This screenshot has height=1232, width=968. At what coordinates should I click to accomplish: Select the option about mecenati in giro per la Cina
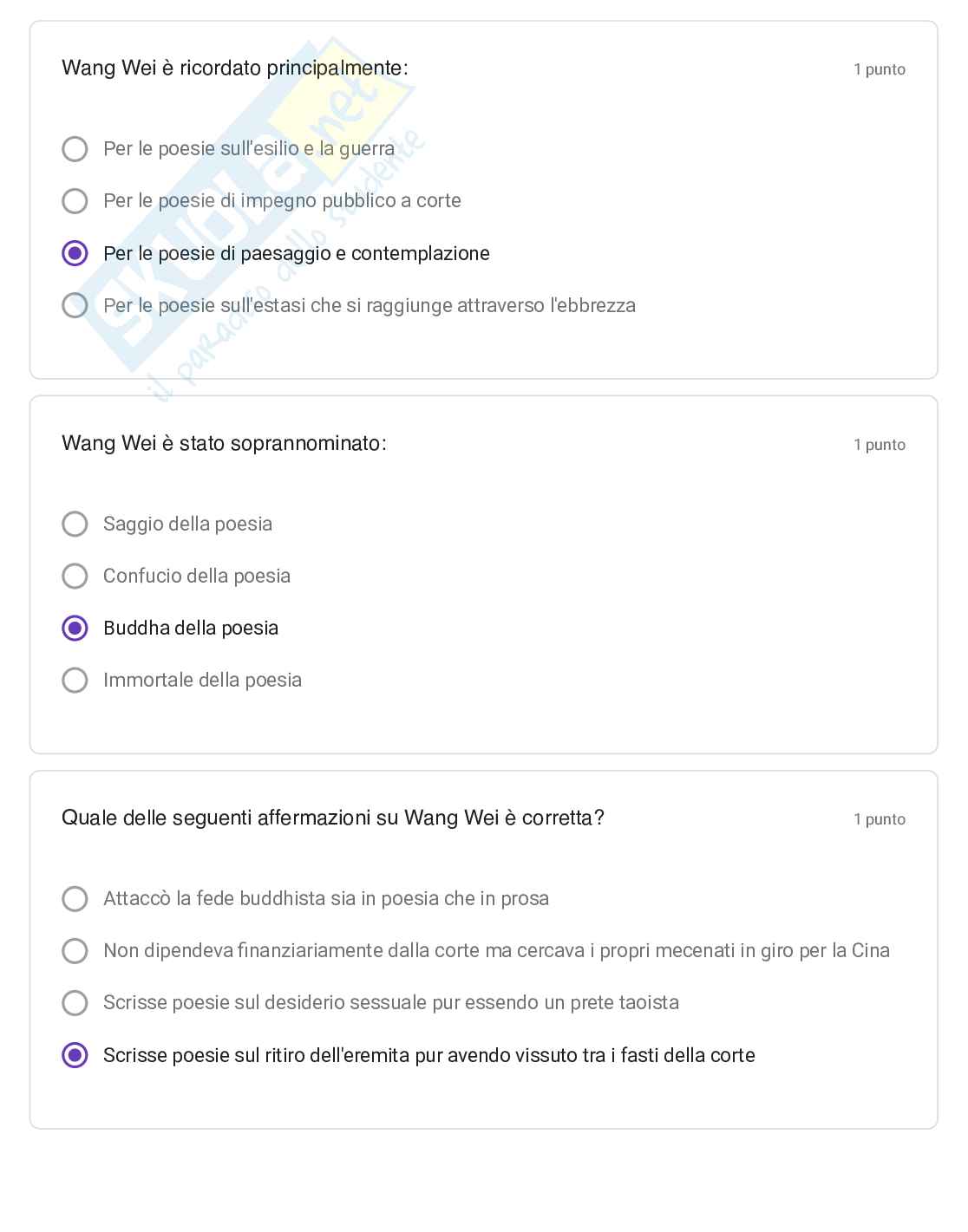[75, 950]
